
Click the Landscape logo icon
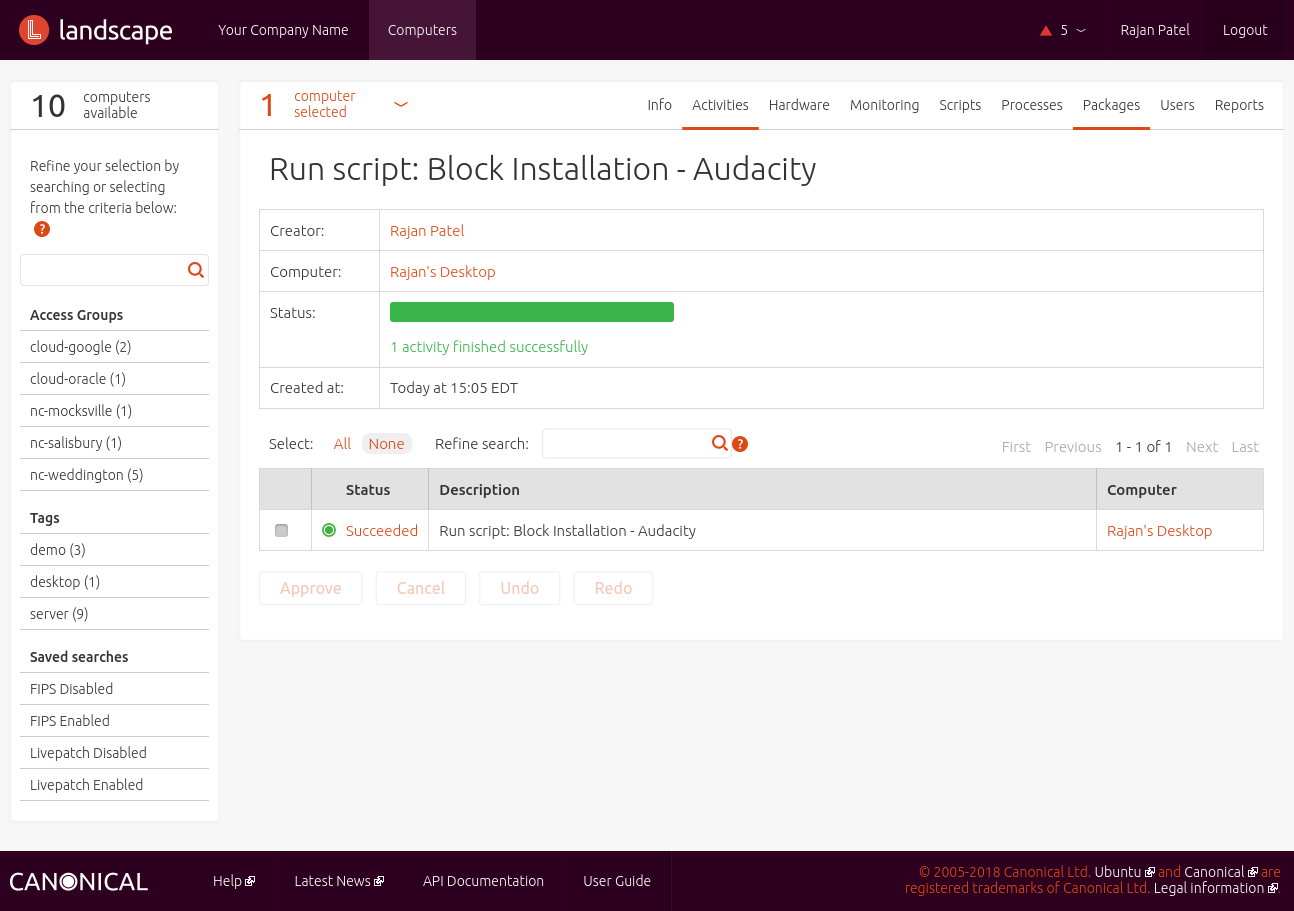point(34,30)
